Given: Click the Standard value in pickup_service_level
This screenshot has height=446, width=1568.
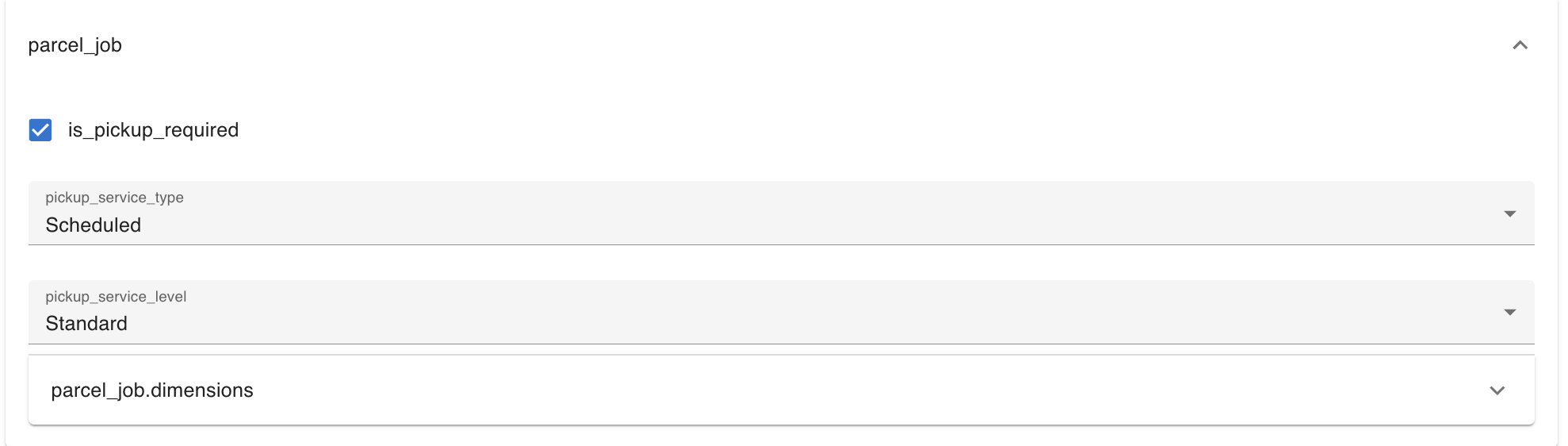Looking at the screenshot, I should pos(86,324).
